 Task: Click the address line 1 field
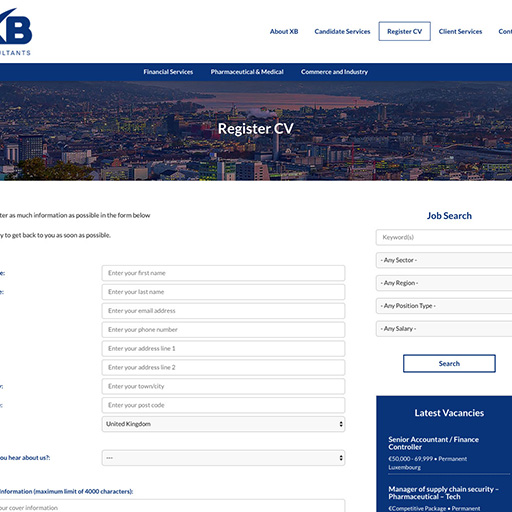click(223, 348)
